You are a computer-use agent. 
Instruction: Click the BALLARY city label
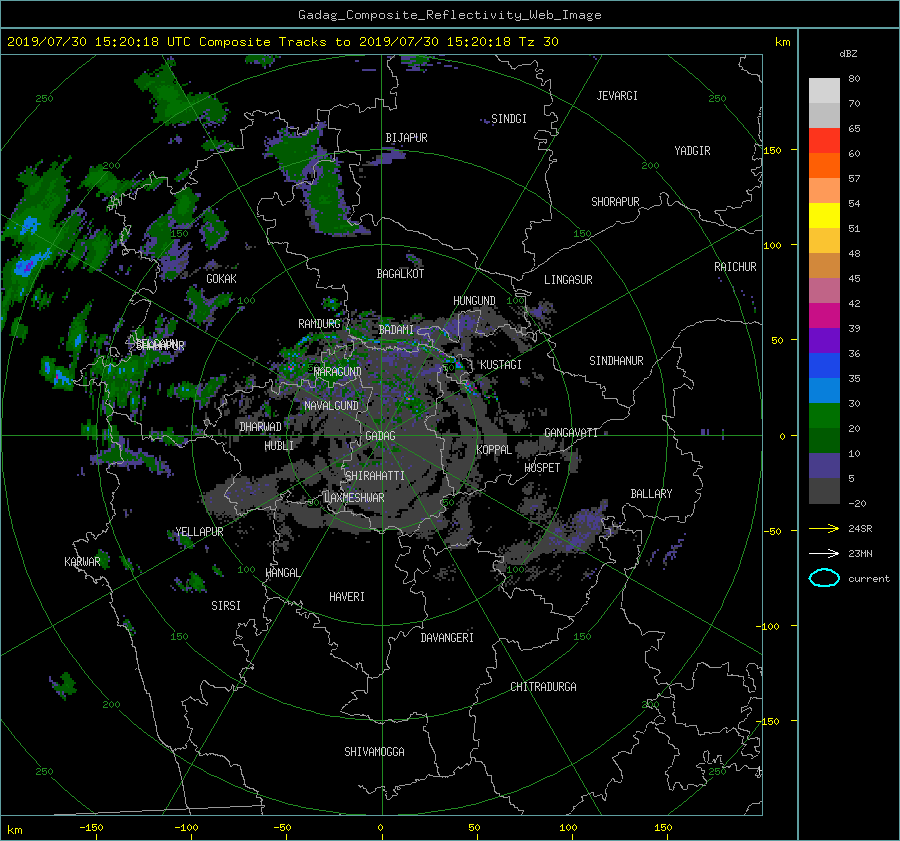click(651, 494)
